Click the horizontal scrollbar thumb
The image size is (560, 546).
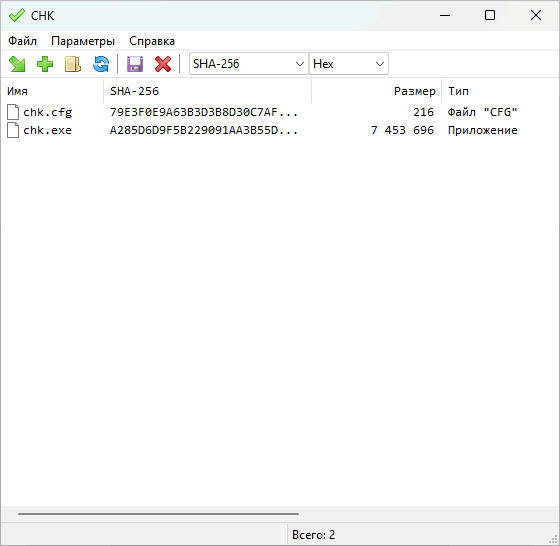click(158, 514)
